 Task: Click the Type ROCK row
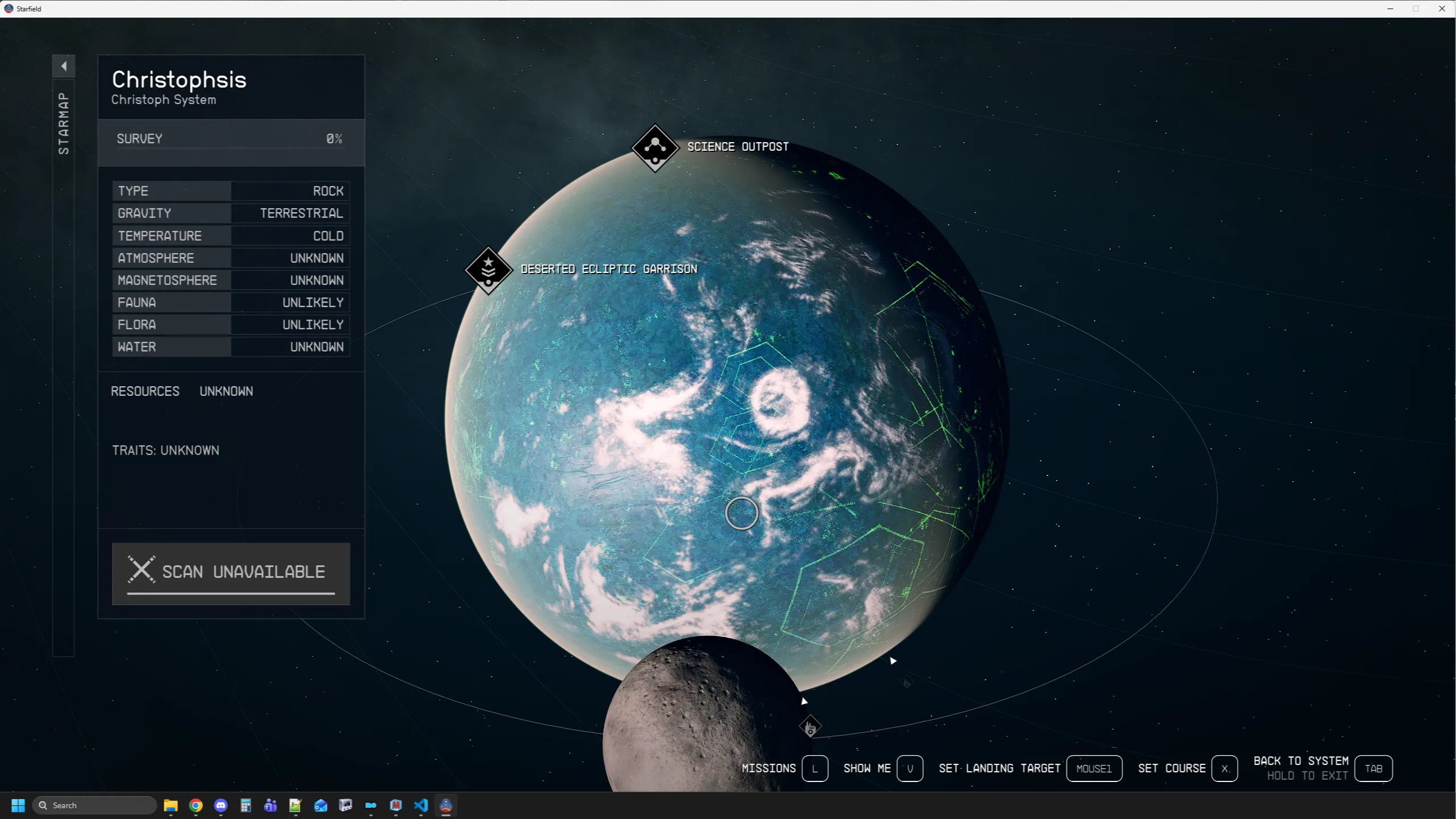click(231, 191)
